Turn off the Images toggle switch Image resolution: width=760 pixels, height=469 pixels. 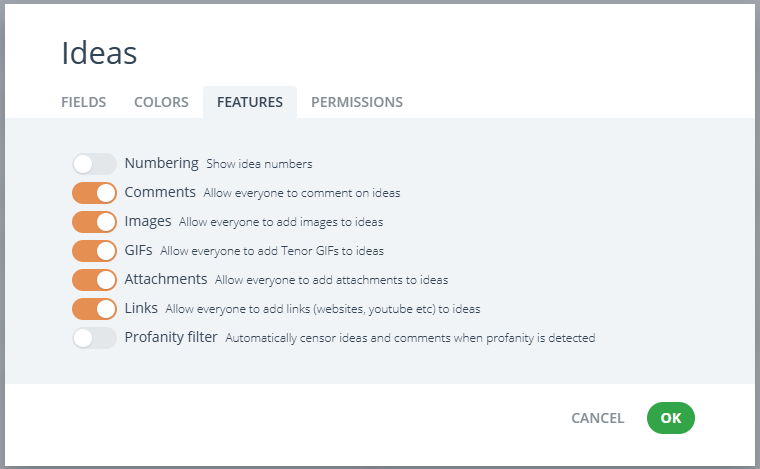[95, 222]
